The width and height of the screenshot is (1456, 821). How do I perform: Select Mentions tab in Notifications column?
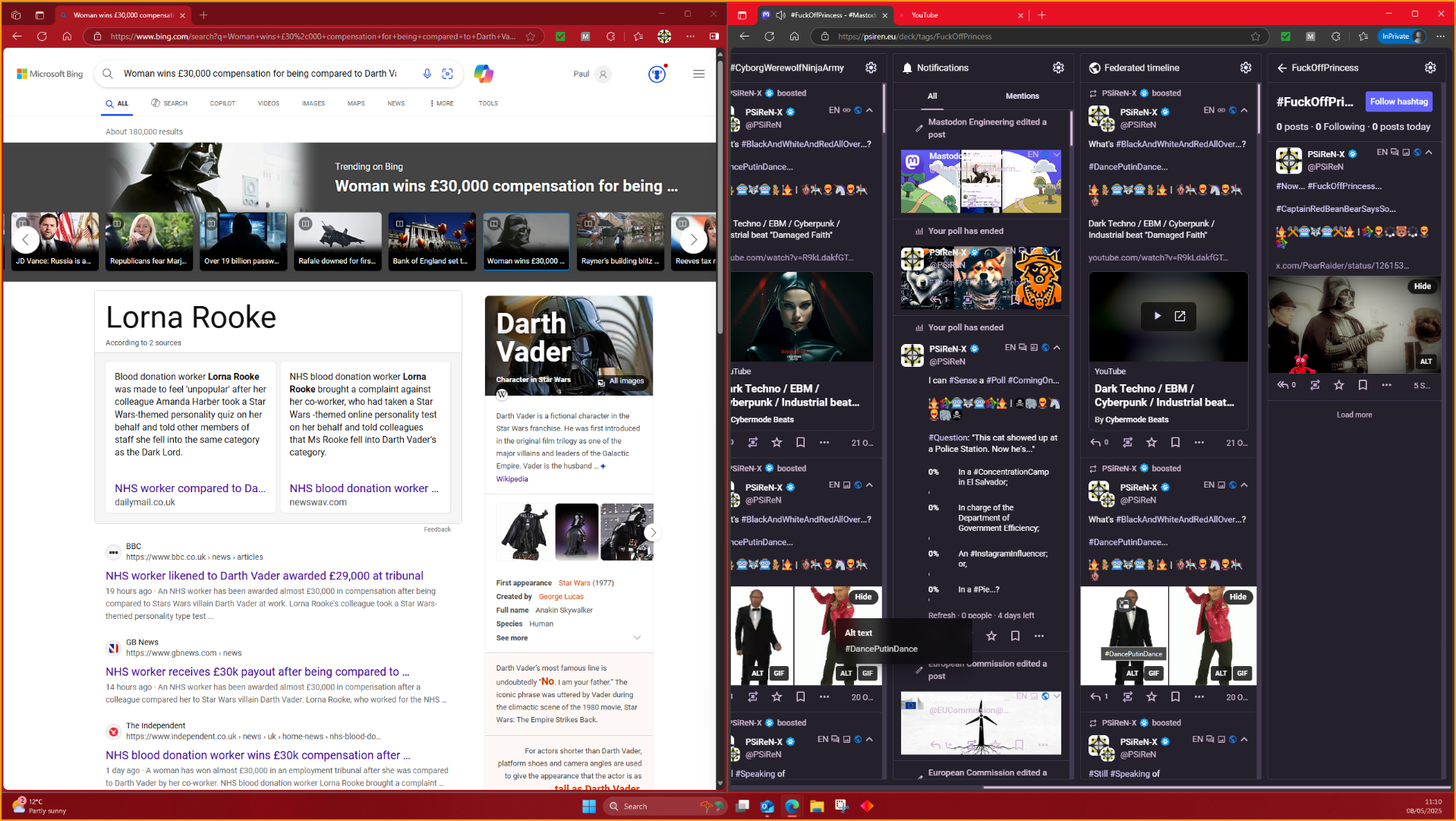tap(1022, 96)
